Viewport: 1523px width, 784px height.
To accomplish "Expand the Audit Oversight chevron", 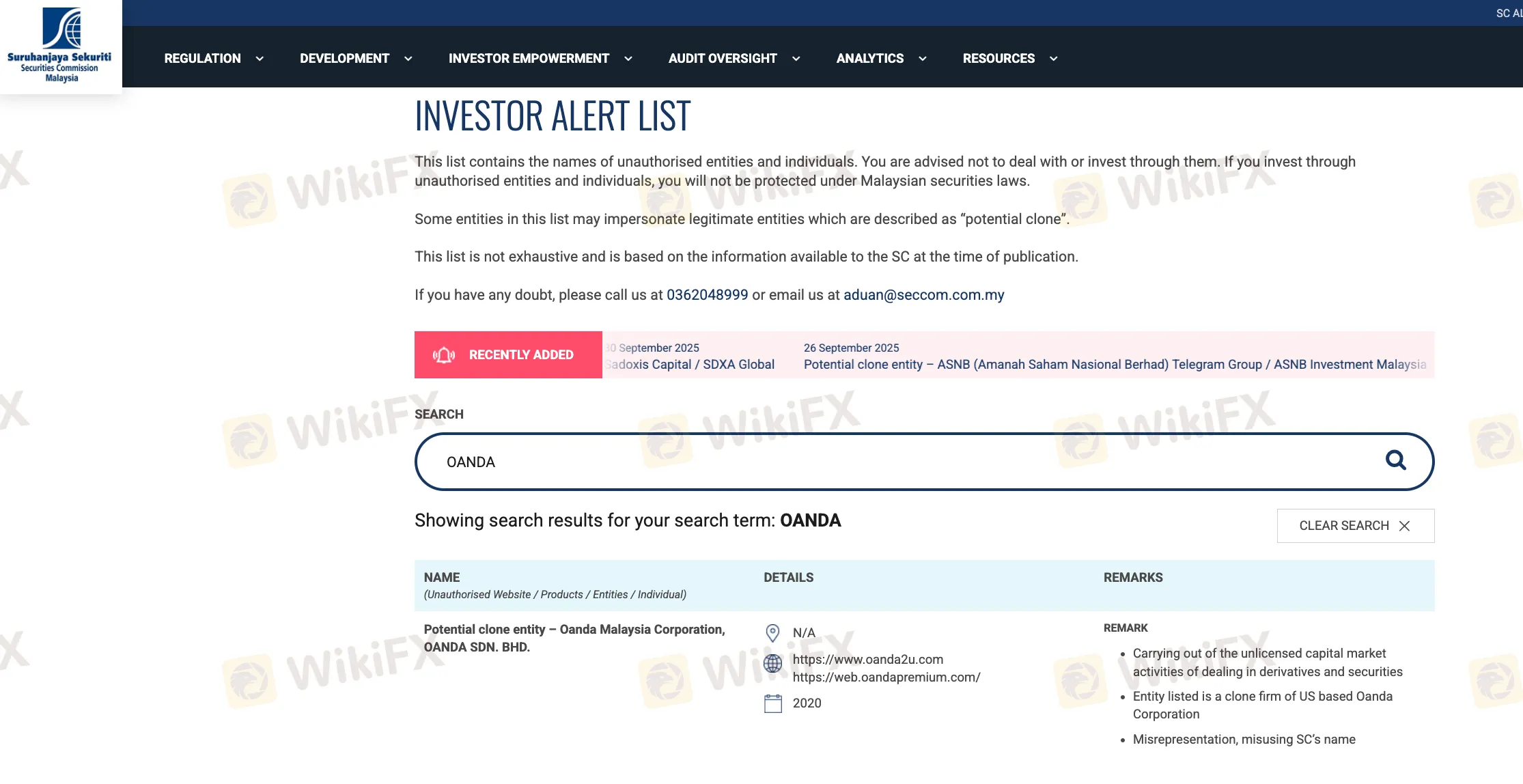I will click(x=796, y=59).
